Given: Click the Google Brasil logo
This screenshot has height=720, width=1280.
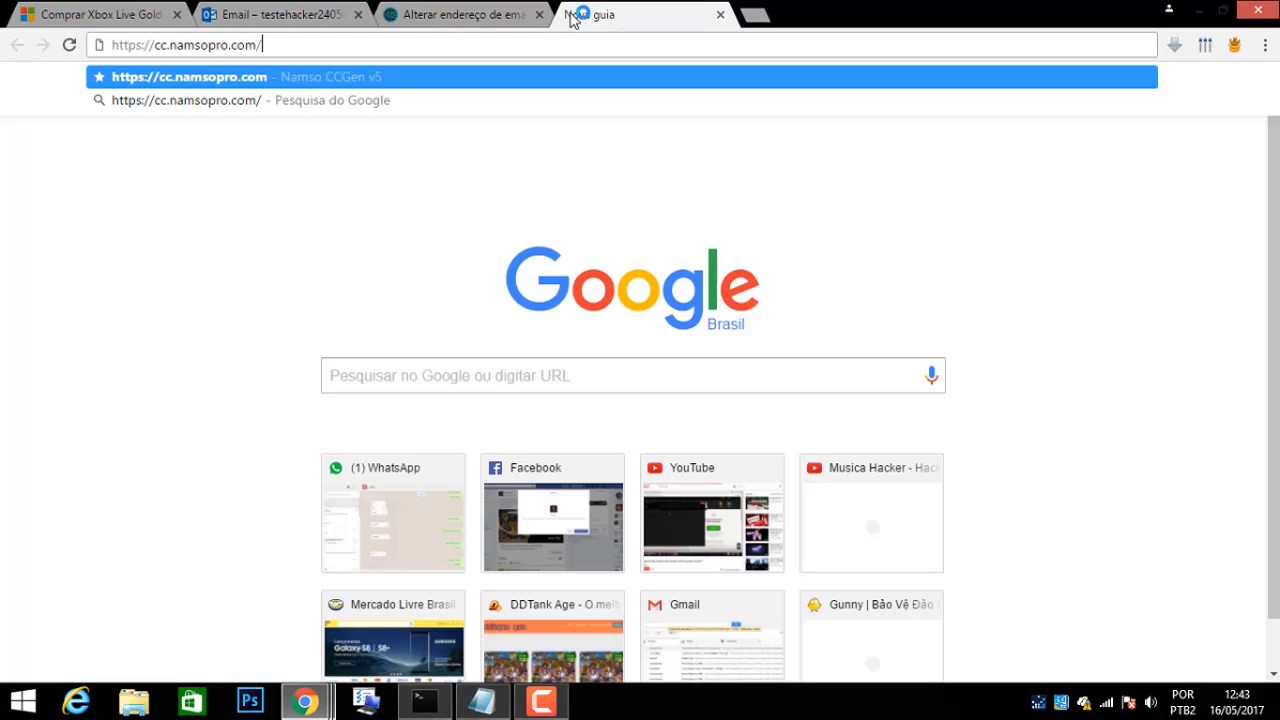Looking at the screenshot, I should [x=632, y=288].
